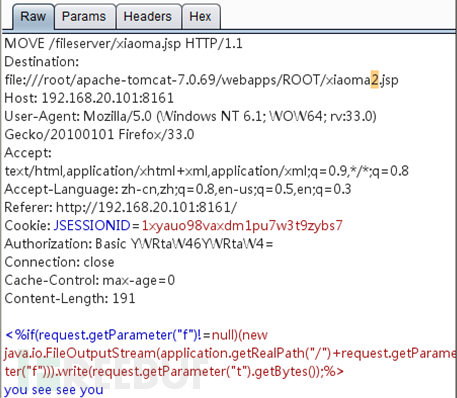This screenshot has width=457, height=398.
Task: Open the Headers tab
Action: coord(148,17)
